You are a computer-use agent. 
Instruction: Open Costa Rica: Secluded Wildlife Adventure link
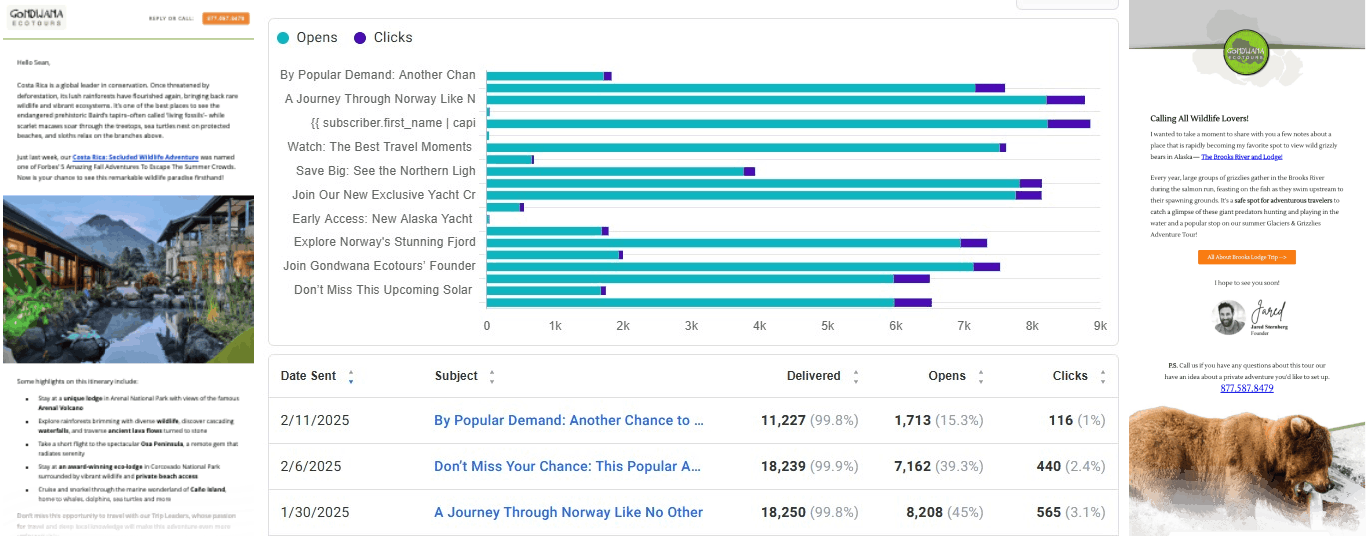[135, 157]
